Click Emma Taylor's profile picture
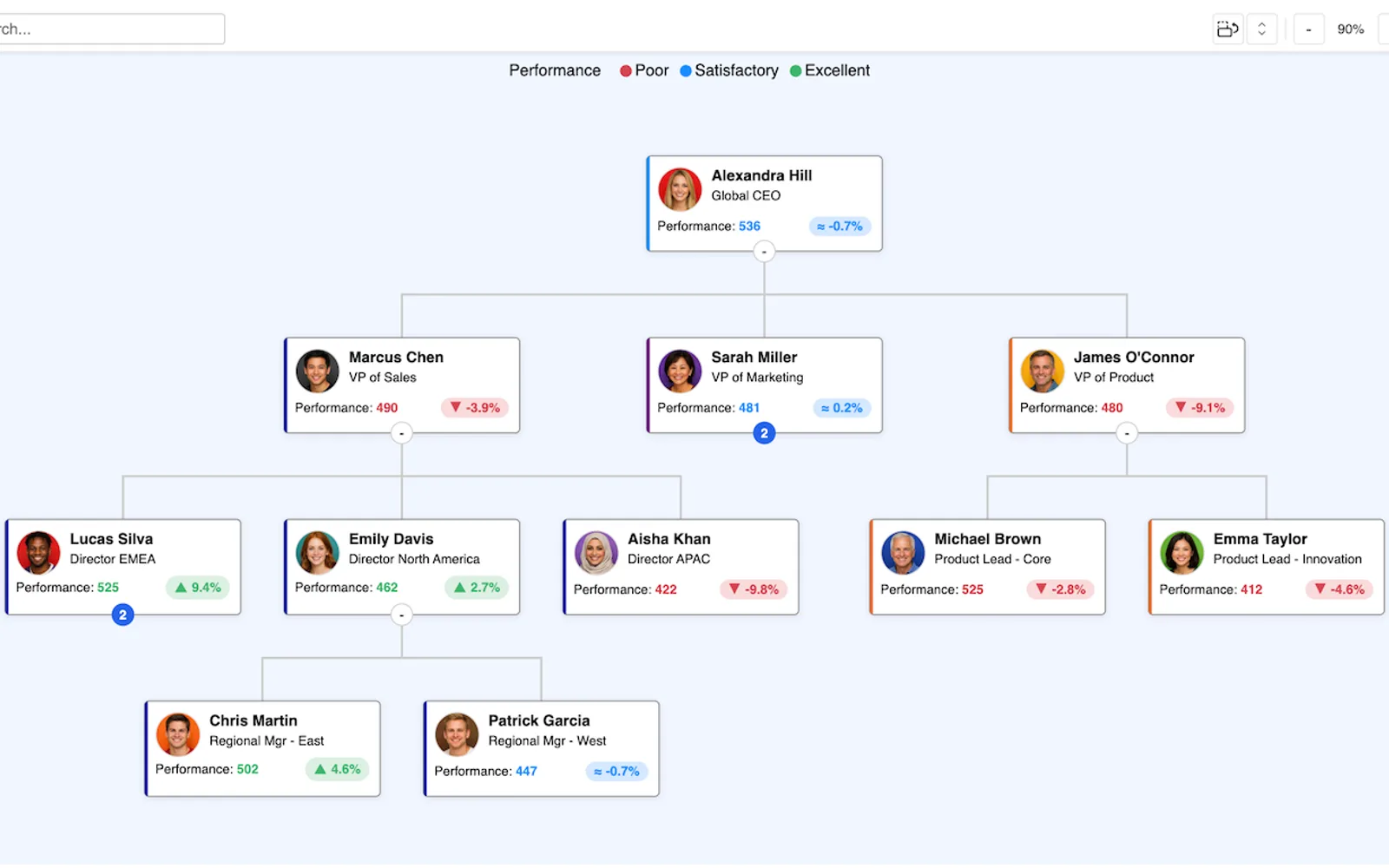Viewport: 1389px width, 868px height. coord(1182,552)
